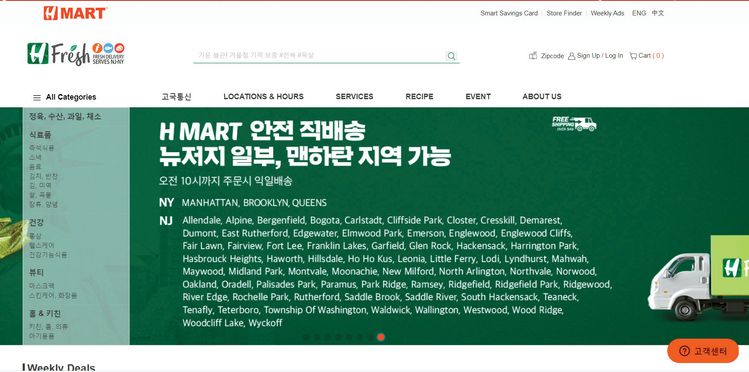Select 정육, 수산, 과일, 채소 category

pyautogui.click(x=65, y=117)
